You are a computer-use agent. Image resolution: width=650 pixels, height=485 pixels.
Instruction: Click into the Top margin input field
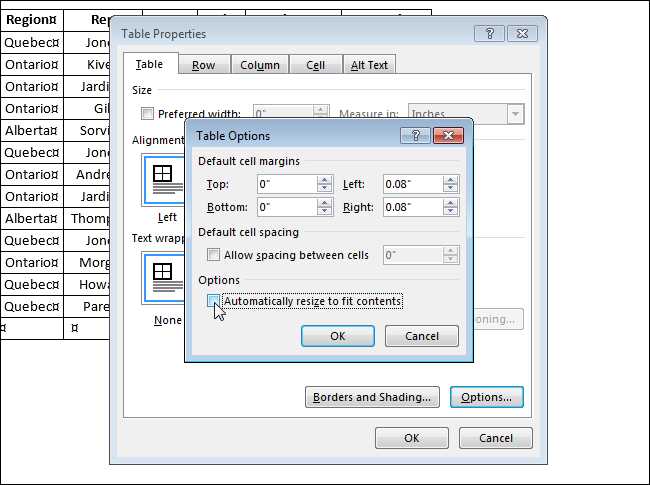pos(287,184)
